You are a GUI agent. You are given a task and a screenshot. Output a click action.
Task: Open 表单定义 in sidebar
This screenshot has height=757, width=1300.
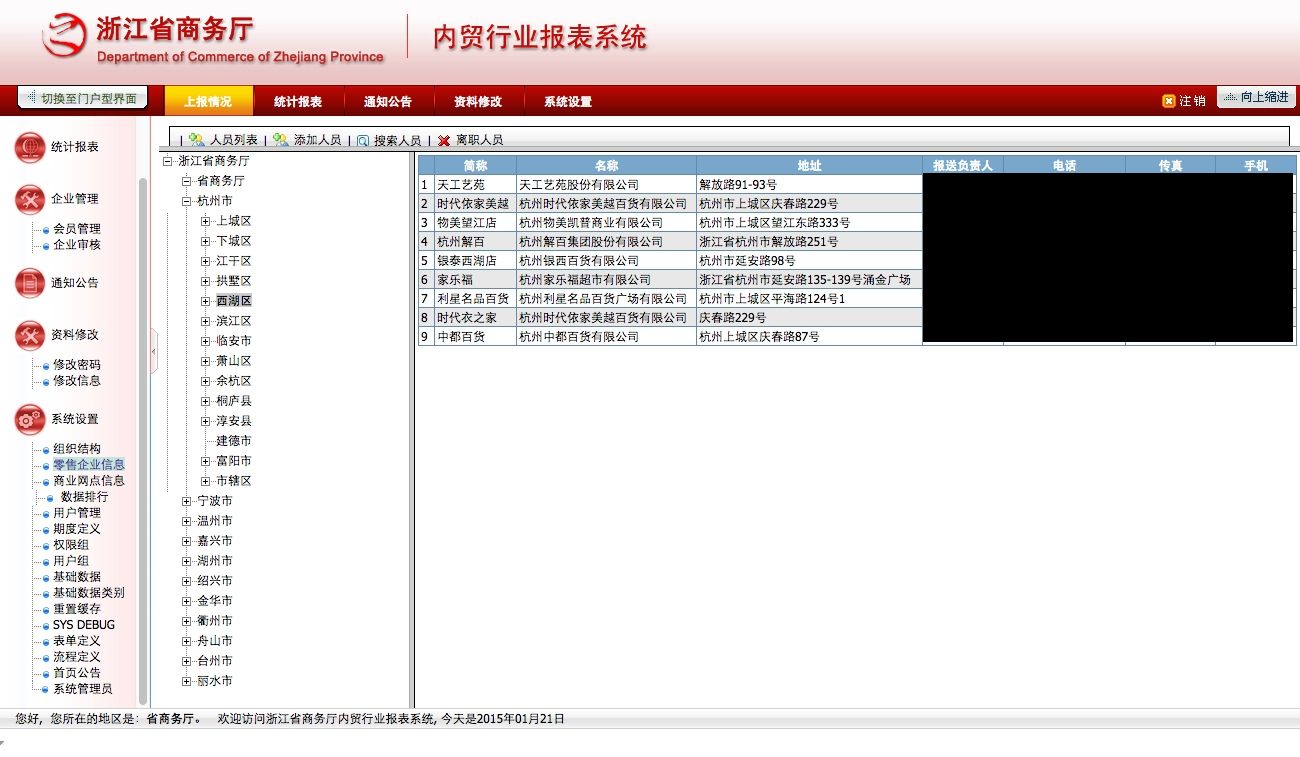[x=77, y=641]
